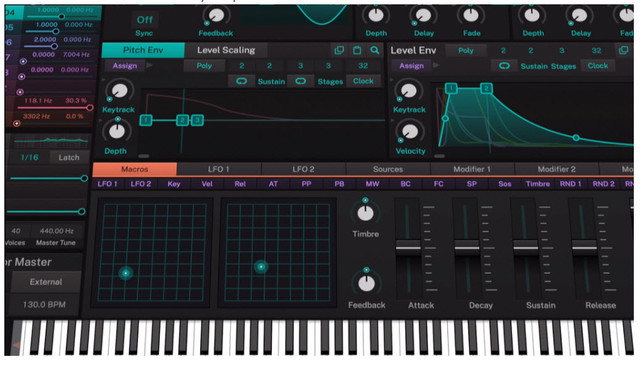Select the MW modulation source
Screen dimensions: 640x375
pos(372,184)
